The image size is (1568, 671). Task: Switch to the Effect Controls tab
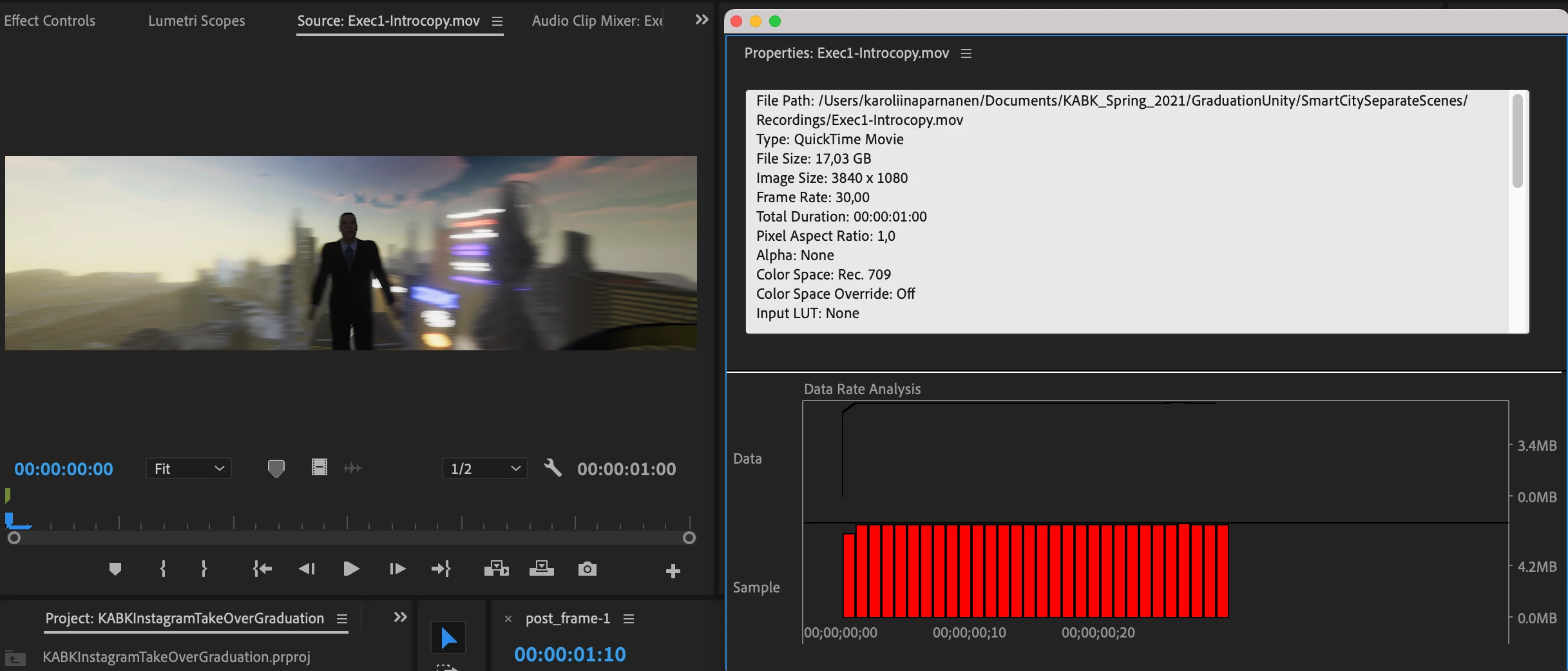point(50,21)
